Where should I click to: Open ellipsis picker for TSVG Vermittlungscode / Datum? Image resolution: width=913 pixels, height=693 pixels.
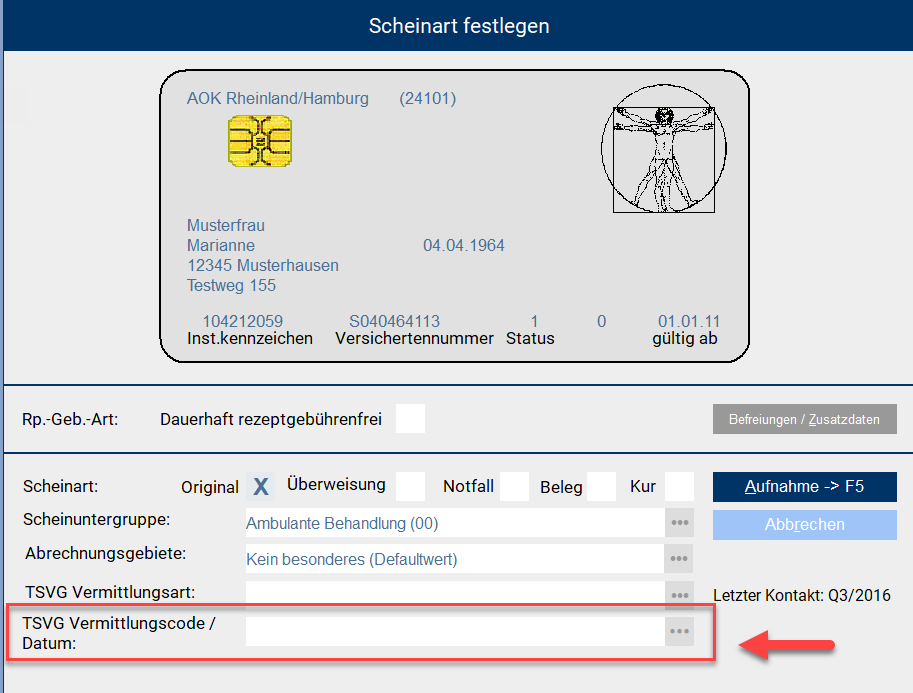pyautogui.click(x=680, y=631)
